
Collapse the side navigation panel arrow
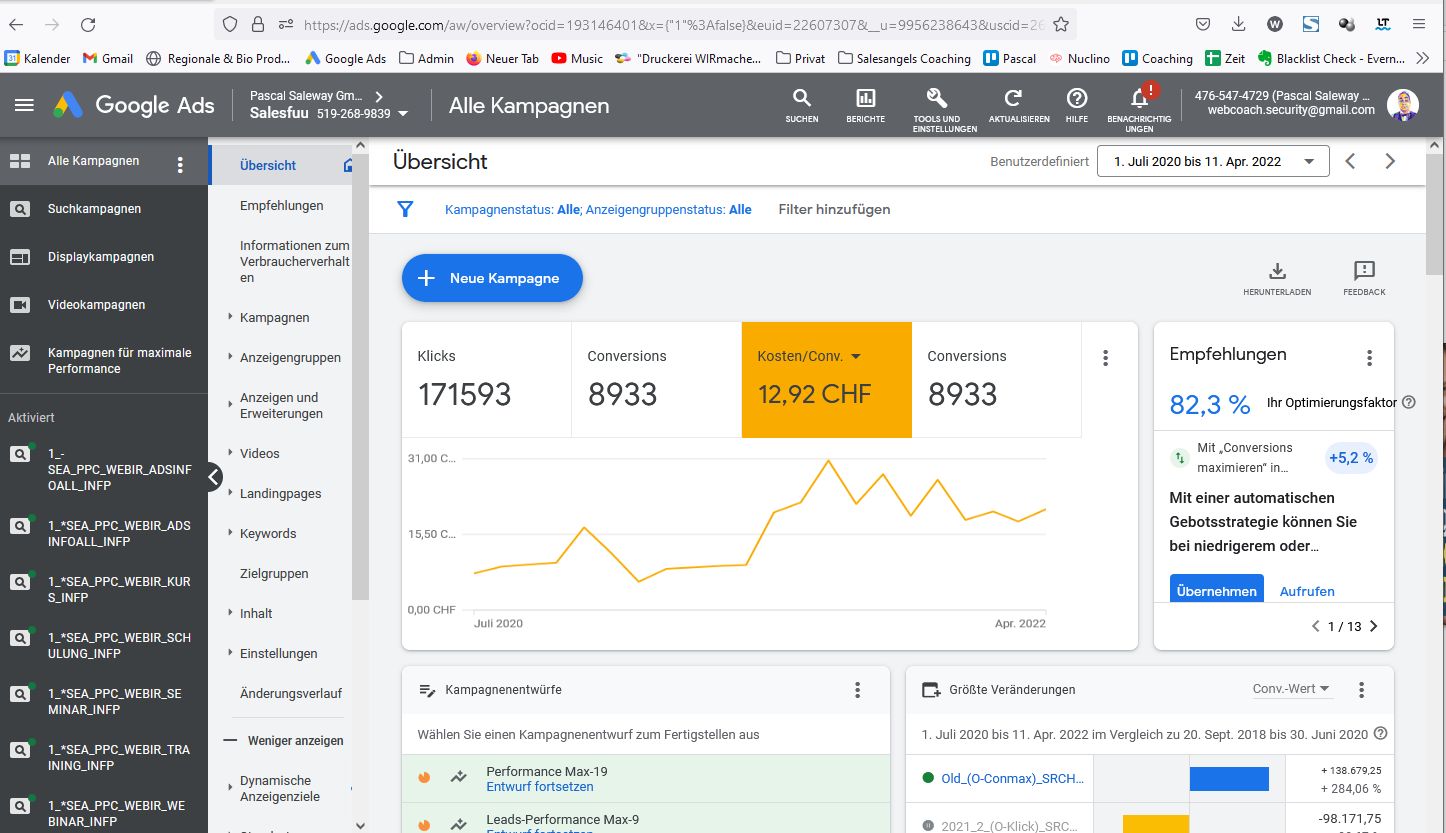214,477
